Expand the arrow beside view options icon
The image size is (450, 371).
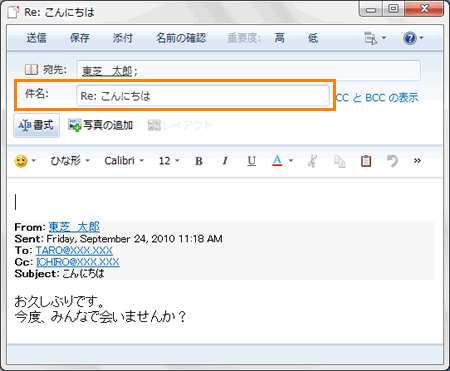(x=384, y=38)
